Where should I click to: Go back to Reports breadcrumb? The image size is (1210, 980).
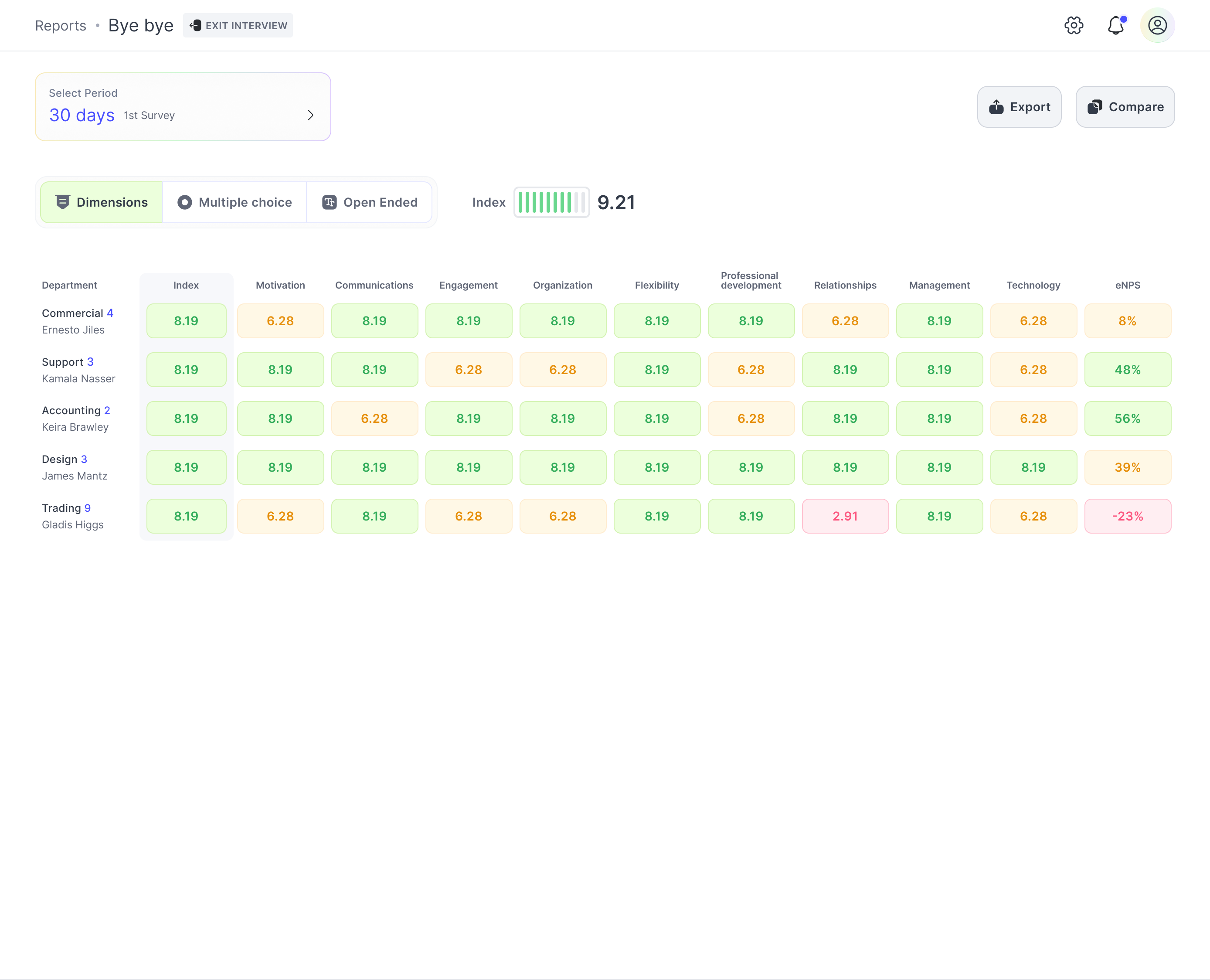point(61,25)
